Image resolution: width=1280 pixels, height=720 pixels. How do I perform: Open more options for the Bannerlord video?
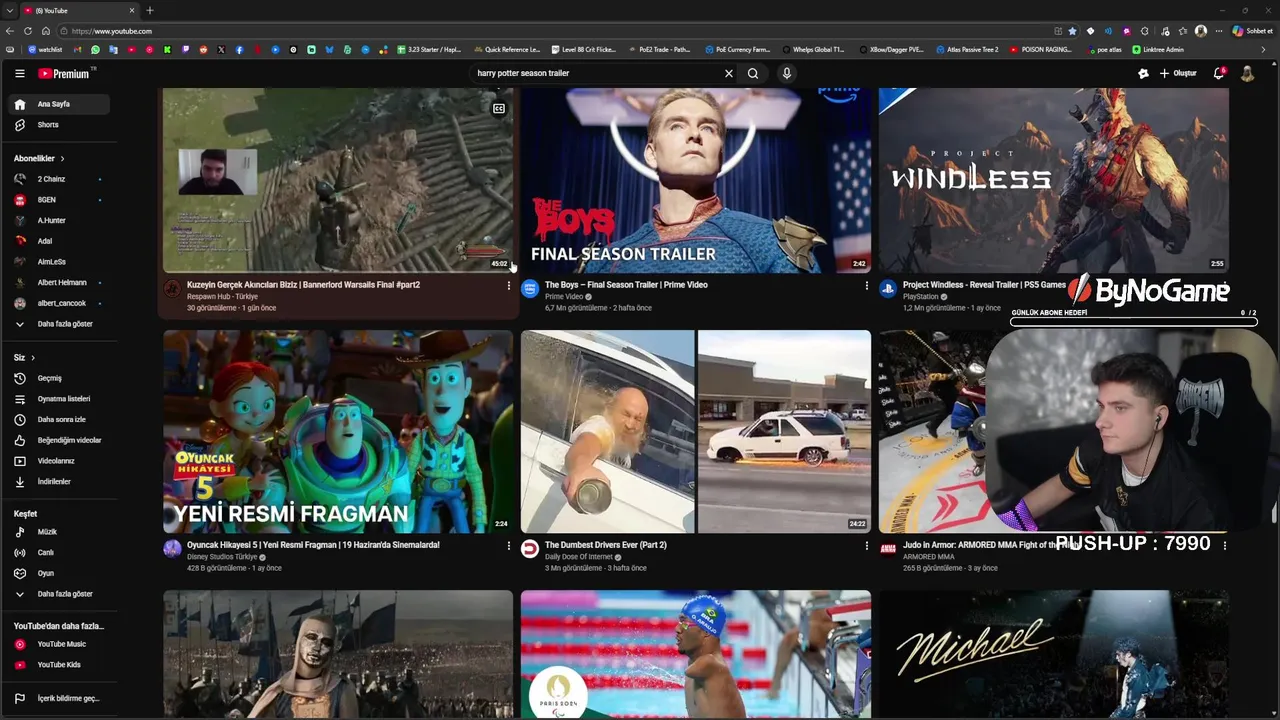[x=508, y=286]
